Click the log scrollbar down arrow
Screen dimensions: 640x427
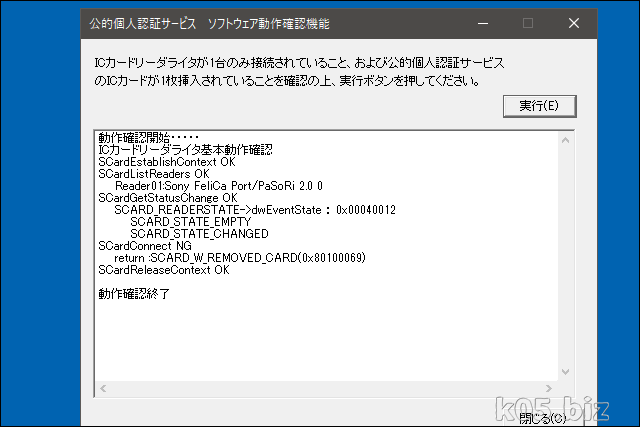click(565, 372)
